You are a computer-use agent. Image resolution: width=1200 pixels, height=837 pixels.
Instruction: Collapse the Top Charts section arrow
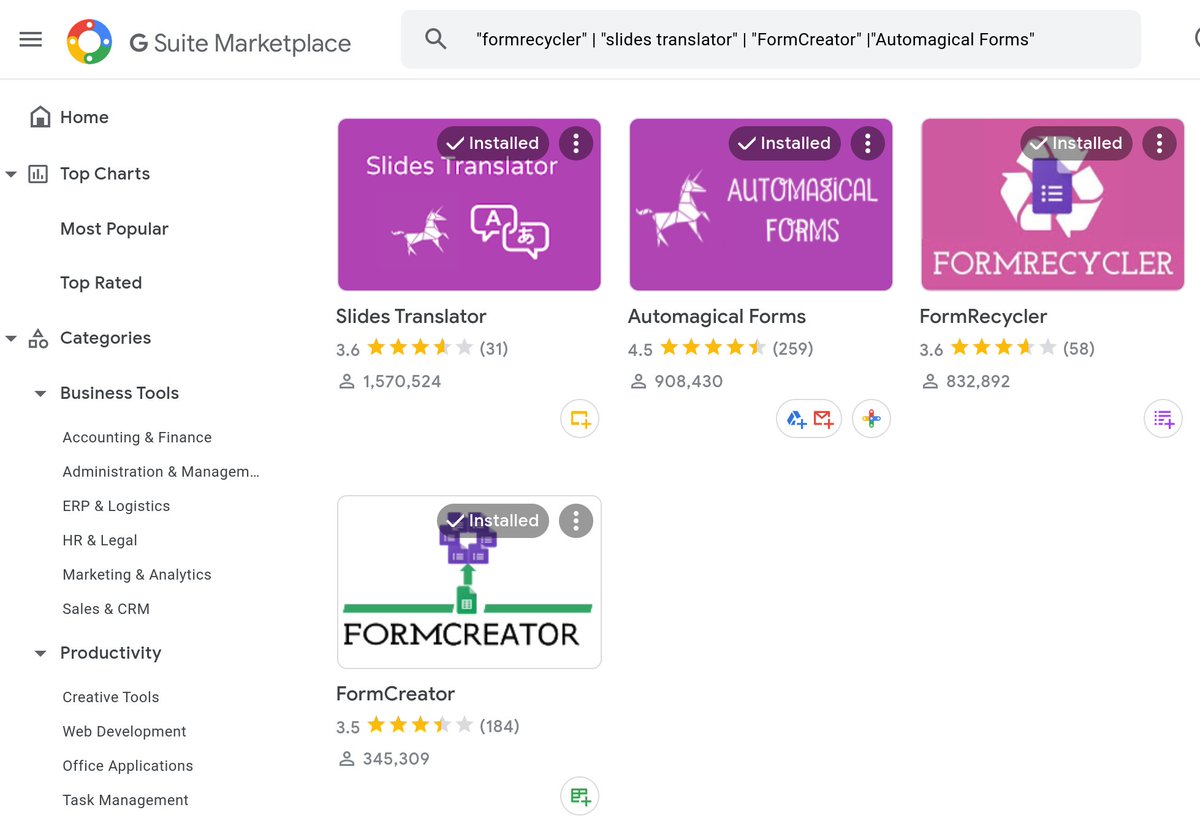click(11, 174)
